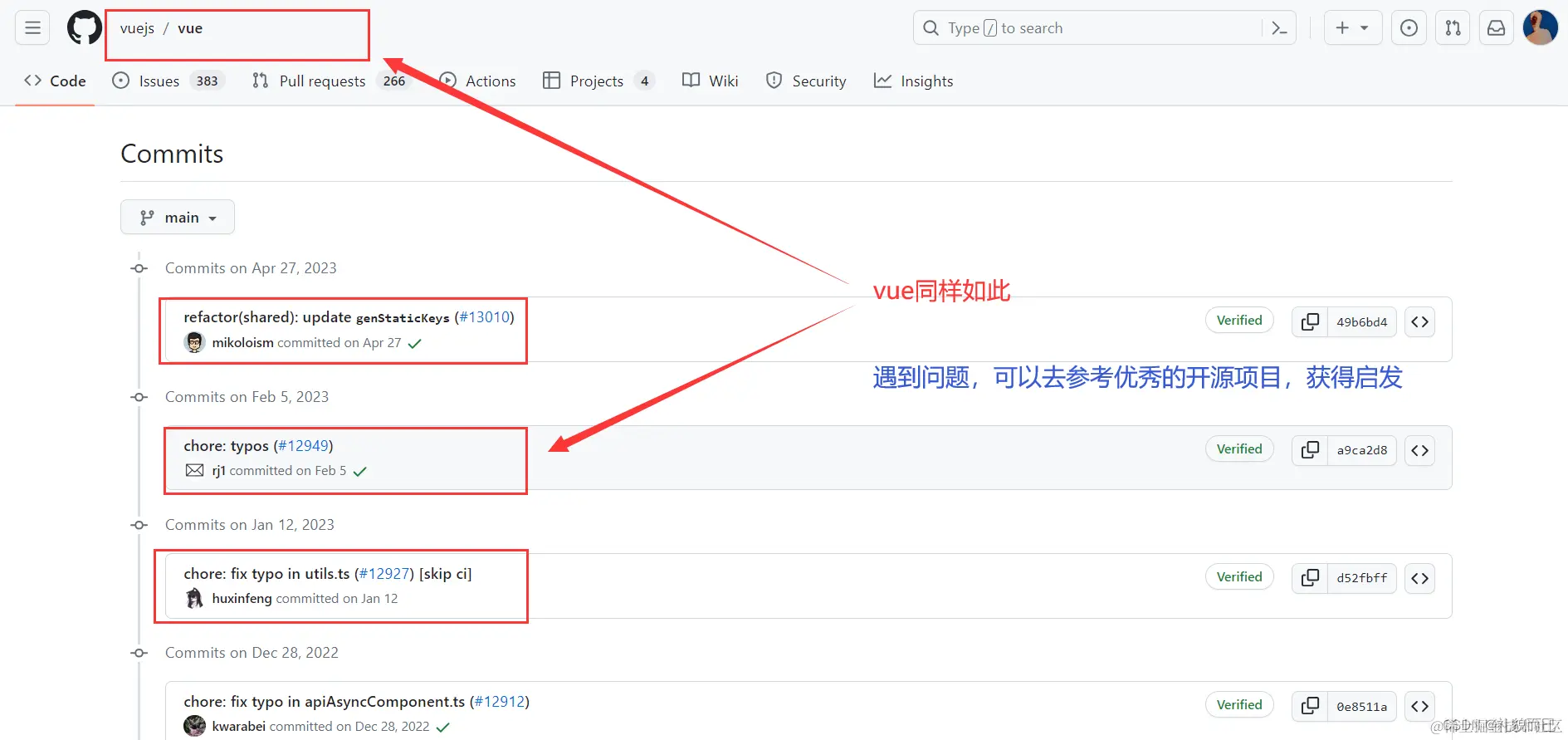Browse repository at commit a9ca2d8

point(1419,450)
